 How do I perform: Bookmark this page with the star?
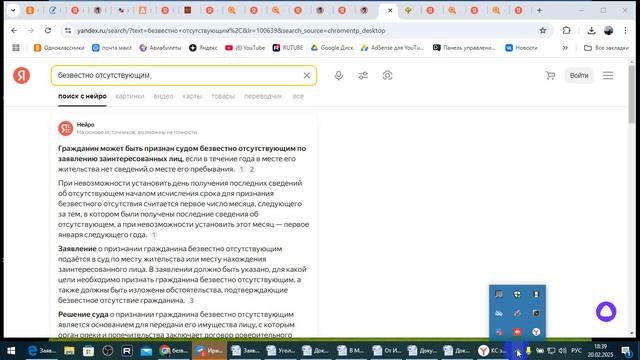click(x=543, y=31)
